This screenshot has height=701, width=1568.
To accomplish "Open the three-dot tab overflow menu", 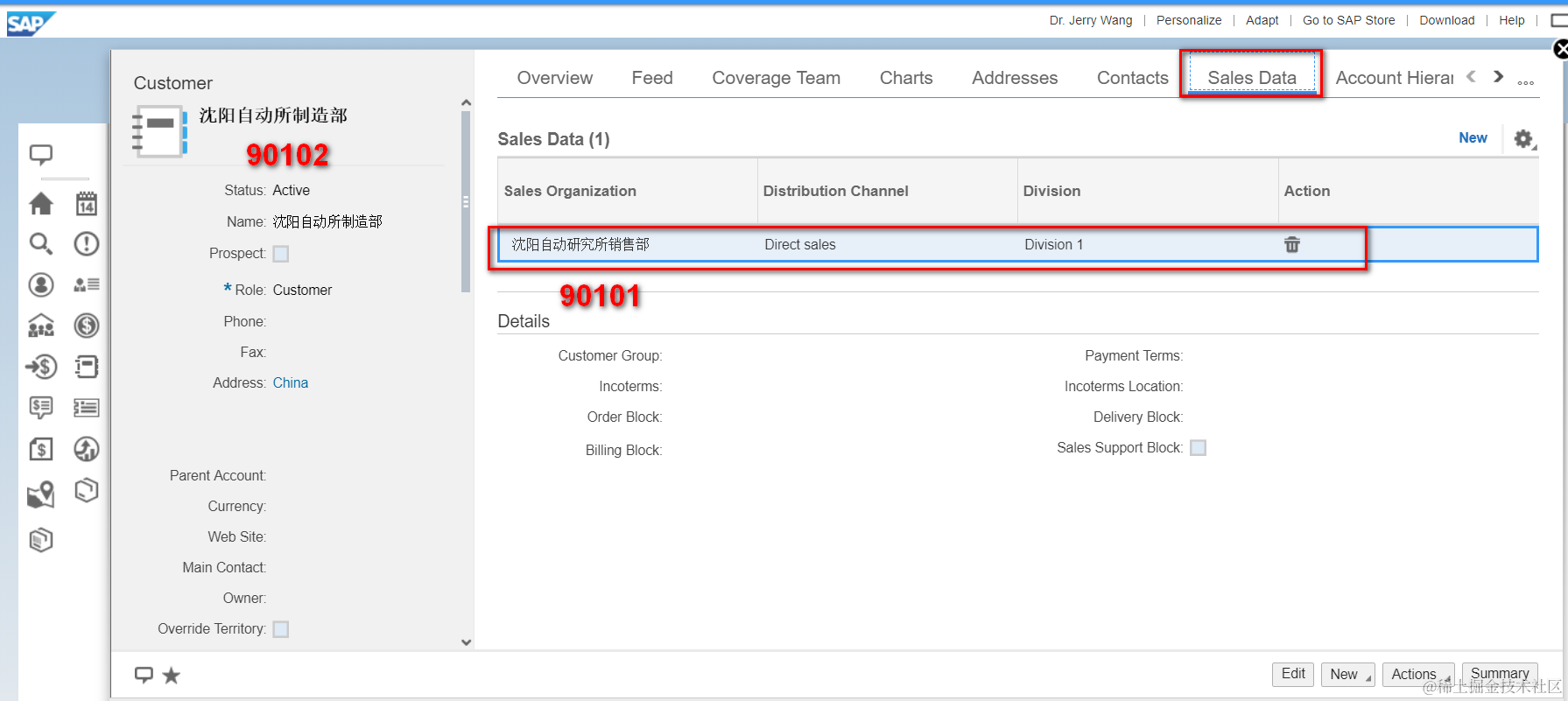I will pyautogui.click(x=1526, y=82).
